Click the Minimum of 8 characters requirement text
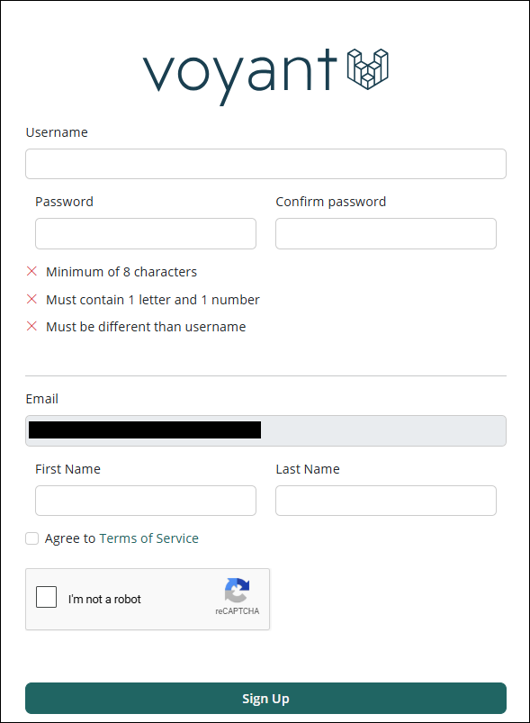The height and width of the screenshot is (723, 530). [121, 272]
